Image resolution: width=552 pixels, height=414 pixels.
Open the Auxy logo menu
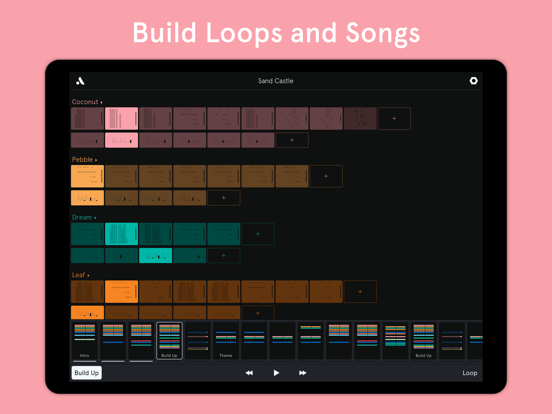pyautogui.click(x=80, y=81)
